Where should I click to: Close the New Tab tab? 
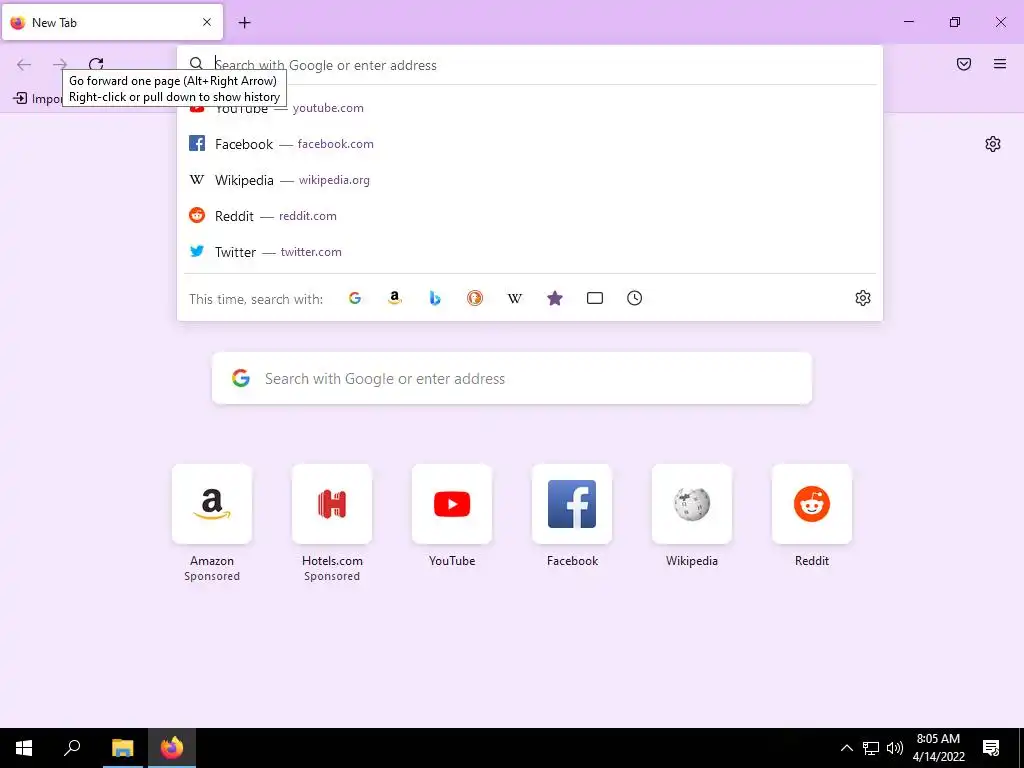pyautogui.click(x=207, y=22)
